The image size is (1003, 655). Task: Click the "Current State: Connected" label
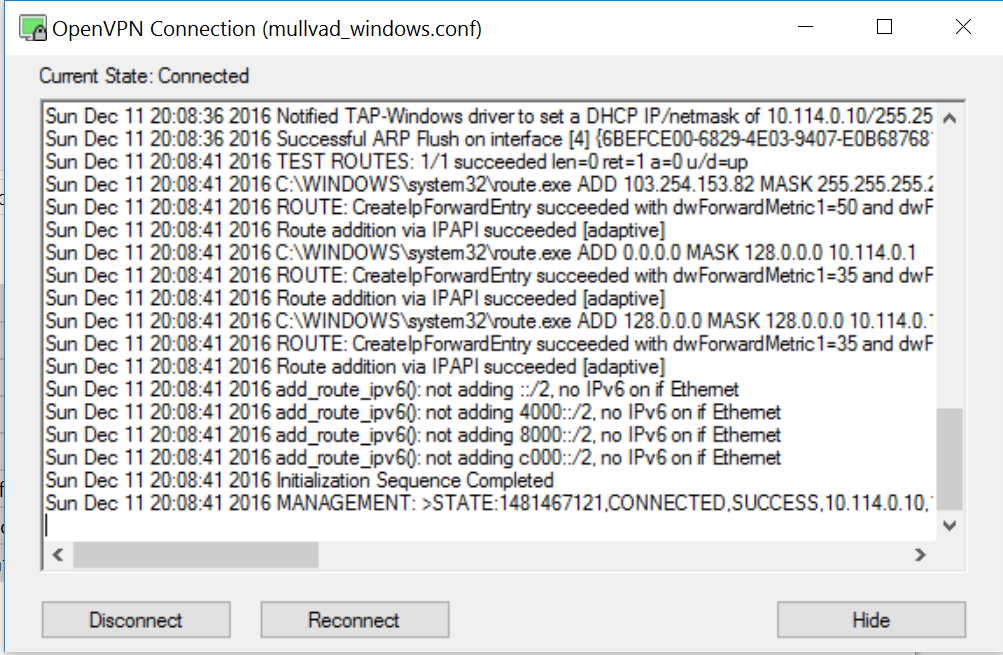[x=144, y=76]
